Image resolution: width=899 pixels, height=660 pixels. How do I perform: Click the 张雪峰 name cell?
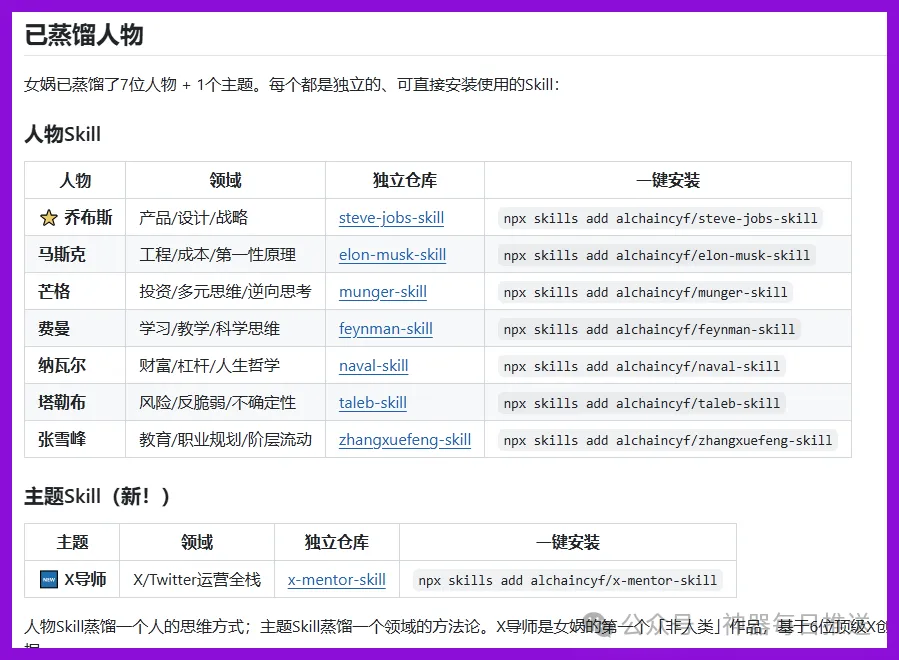[x=75, y=439]
